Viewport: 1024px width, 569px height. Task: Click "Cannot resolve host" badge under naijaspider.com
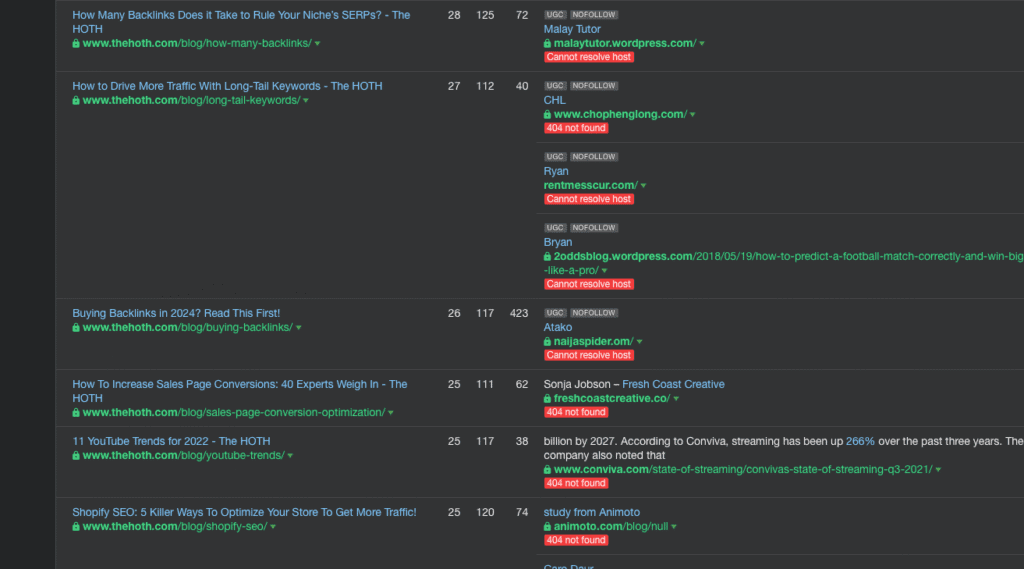pos(588,355)
